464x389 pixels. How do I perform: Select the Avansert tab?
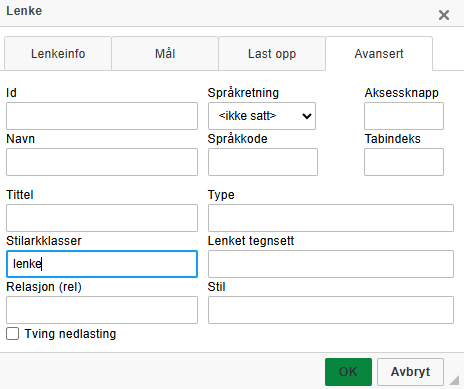tap(379, 54)
